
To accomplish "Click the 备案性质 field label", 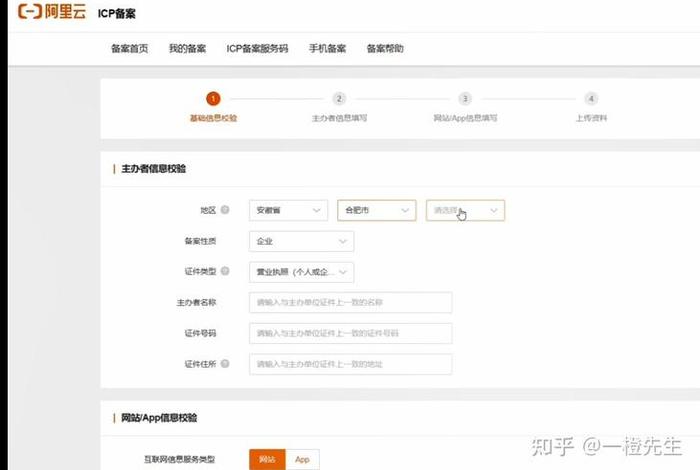I will [200, 241].
